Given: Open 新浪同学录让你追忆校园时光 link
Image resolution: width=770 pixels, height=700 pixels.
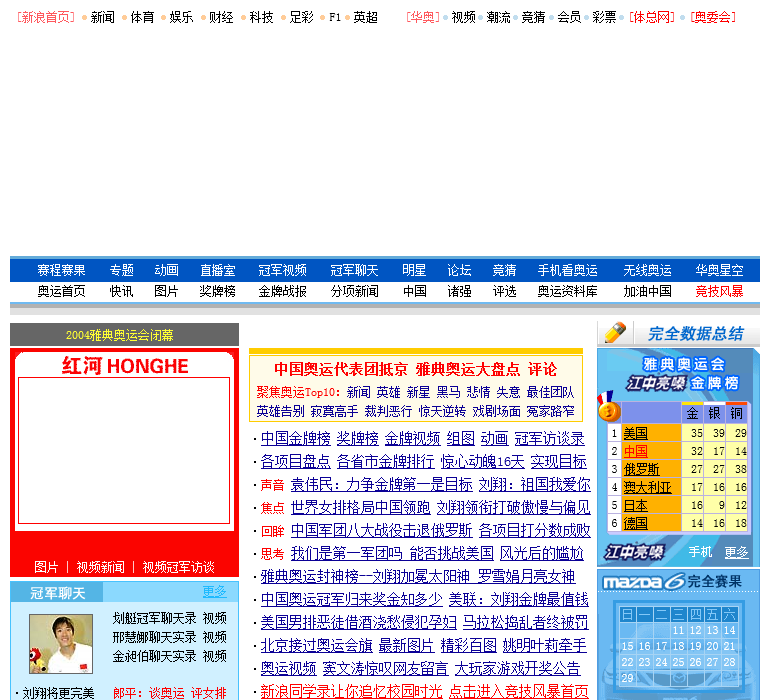Looking at the screenshot, I should (351, 692).
